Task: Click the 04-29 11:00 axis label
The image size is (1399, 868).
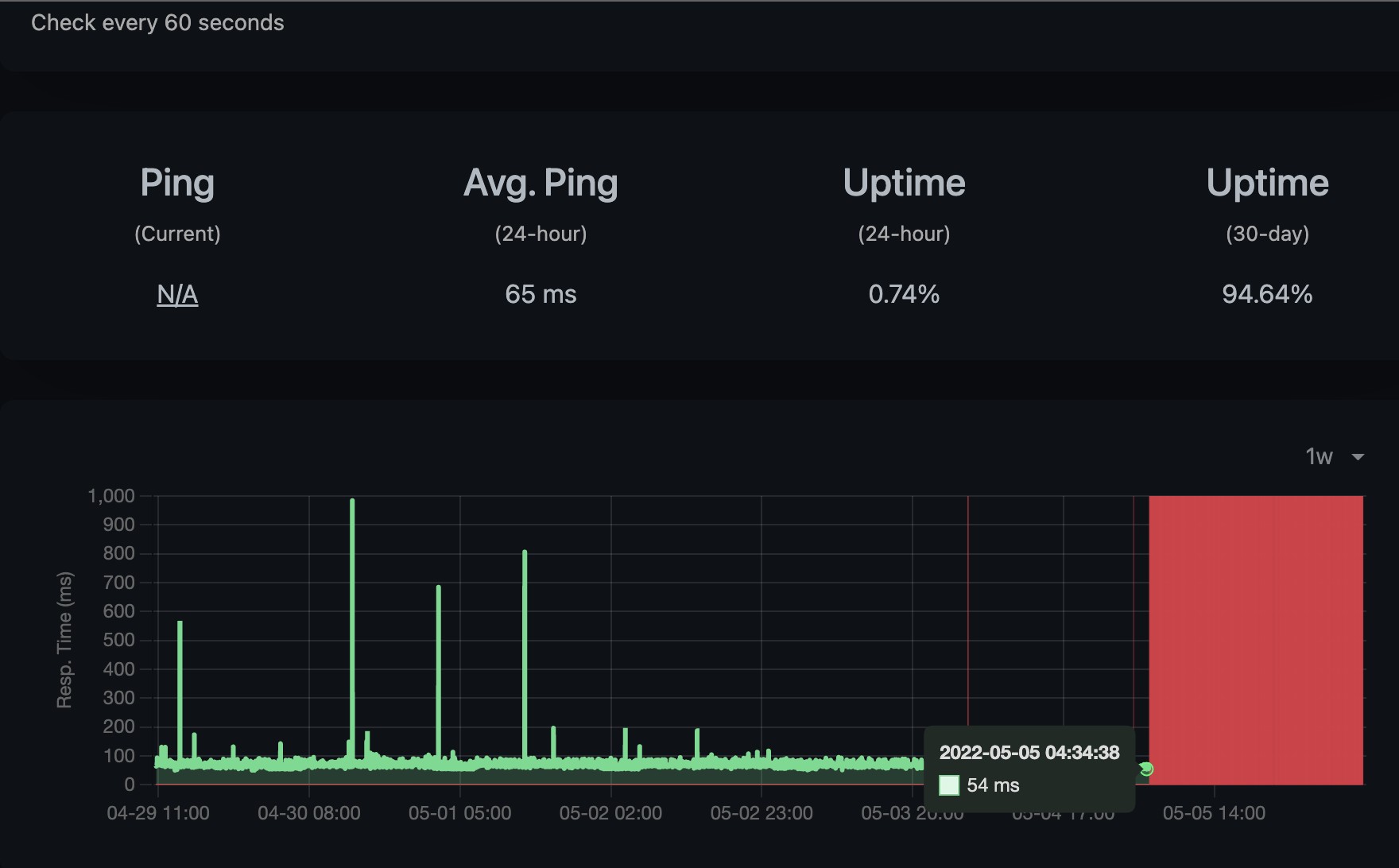Action: 158,813
